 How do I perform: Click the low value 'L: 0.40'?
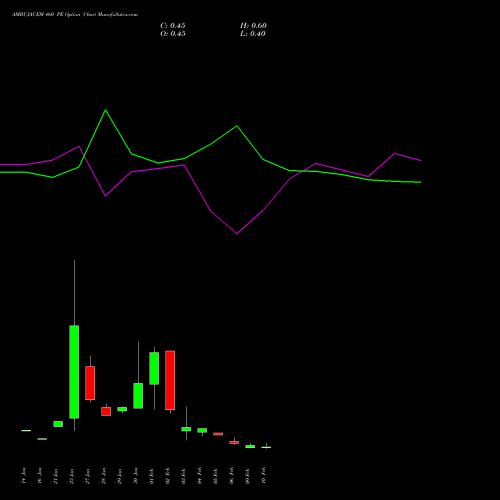[253, 34]
